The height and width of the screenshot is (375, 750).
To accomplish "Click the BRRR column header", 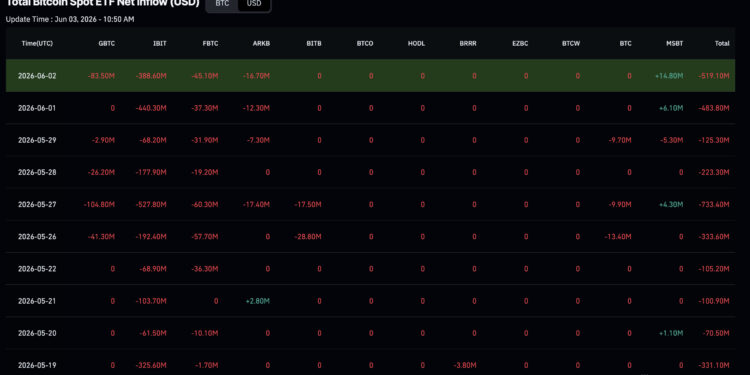I will pos(468,44).
